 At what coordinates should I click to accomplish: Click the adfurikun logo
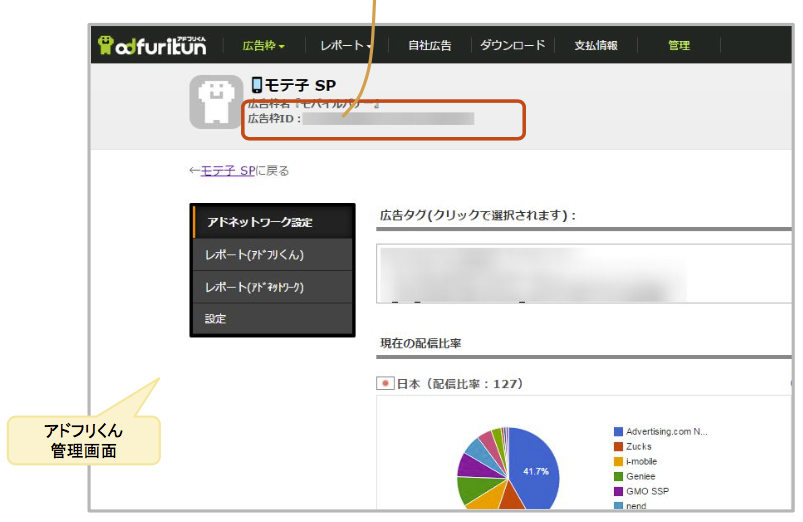[152, 45]
